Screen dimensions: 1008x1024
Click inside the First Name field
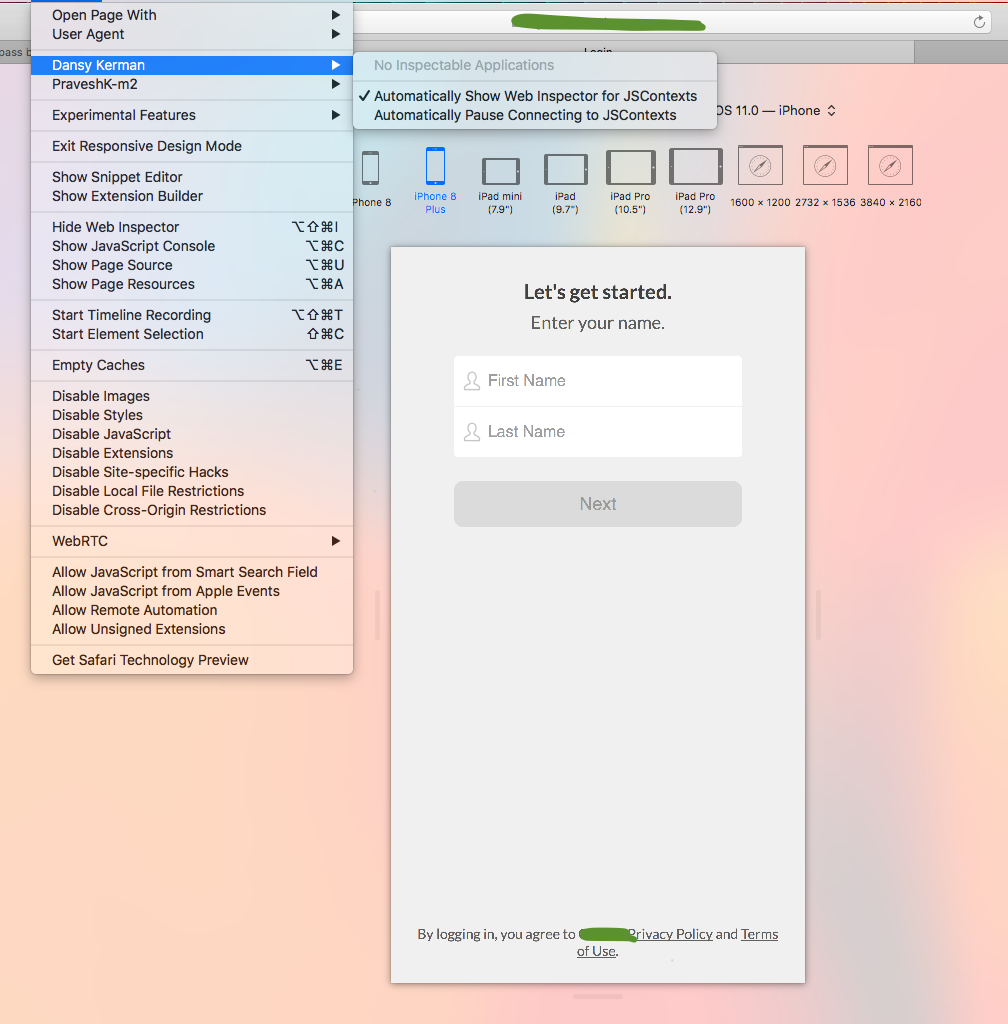597,381
